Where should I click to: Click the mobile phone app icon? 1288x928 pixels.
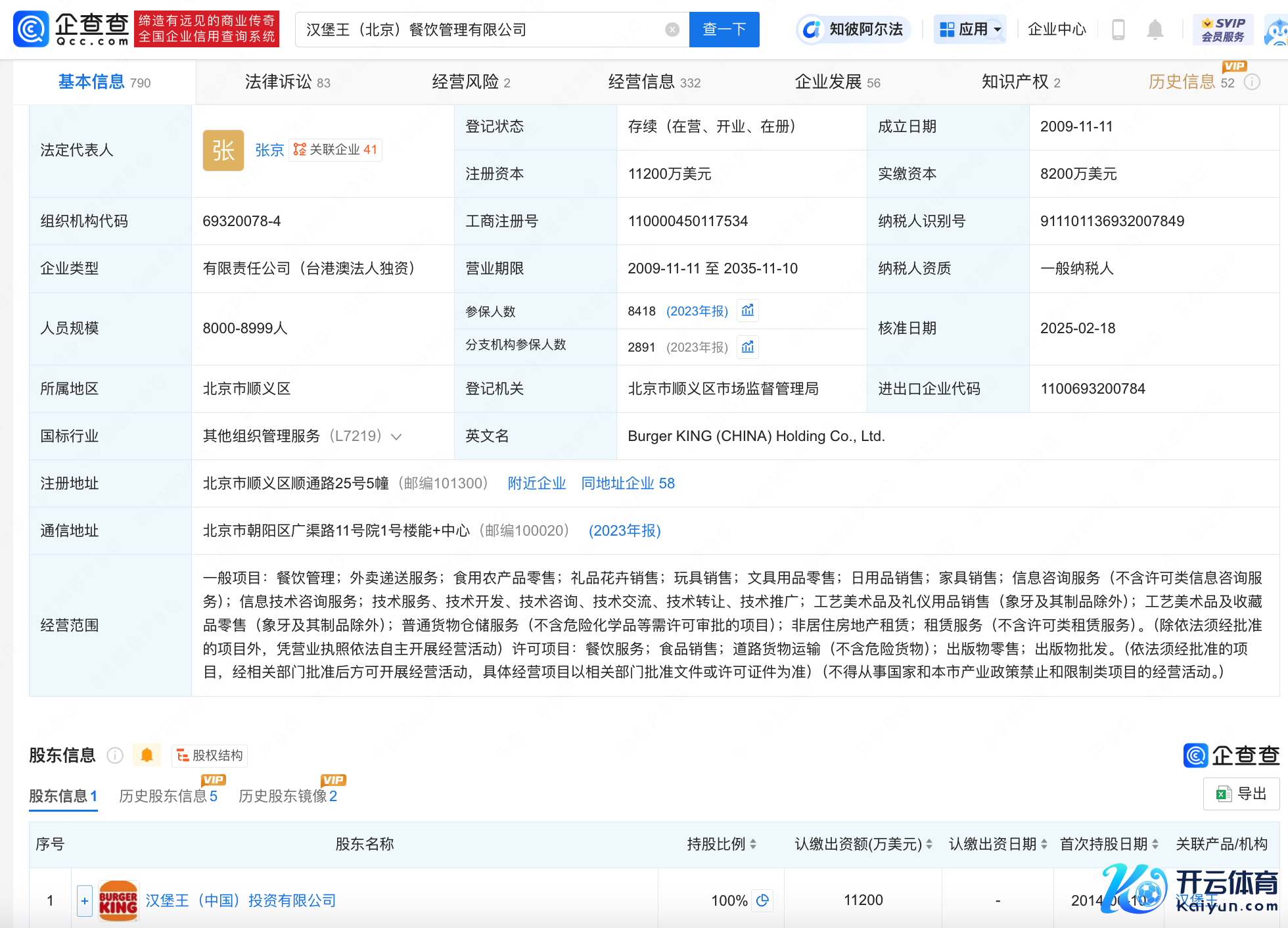point(1118,30)
